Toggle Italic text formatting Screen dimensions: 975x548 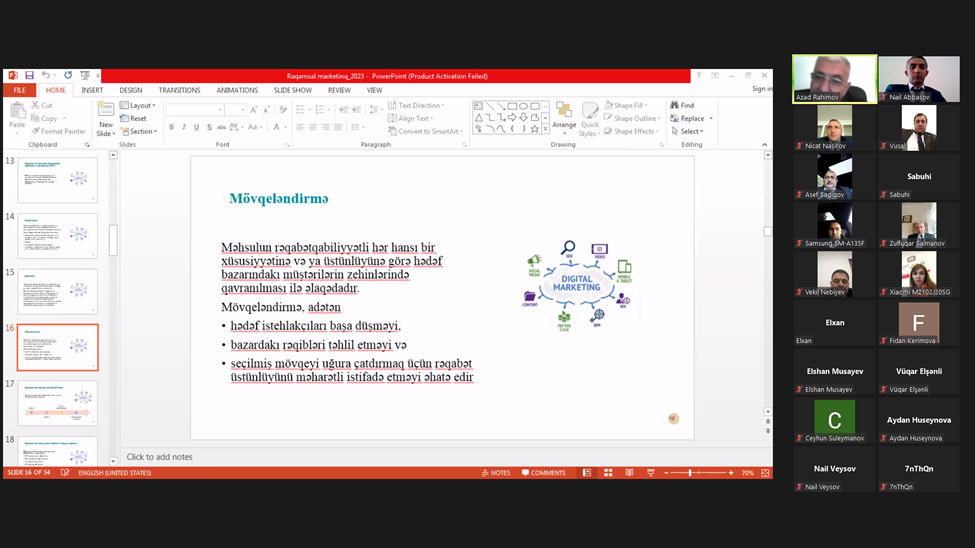[183, 128]
